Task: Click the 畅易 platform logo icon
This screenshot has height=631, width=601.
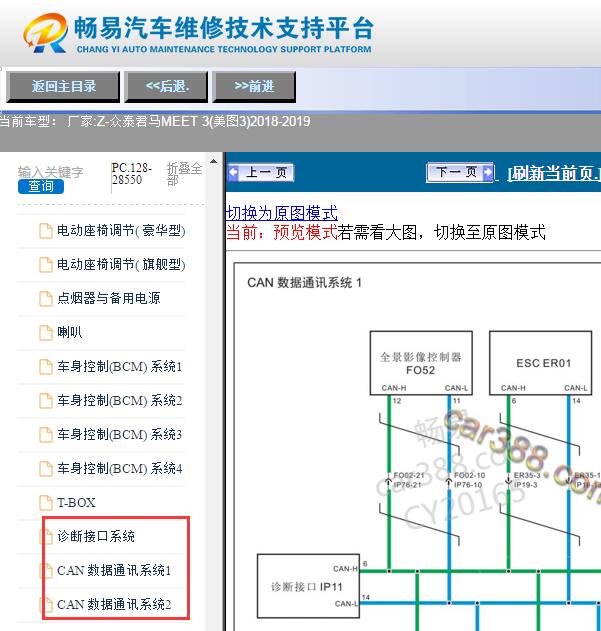Action: coord(45,33)
